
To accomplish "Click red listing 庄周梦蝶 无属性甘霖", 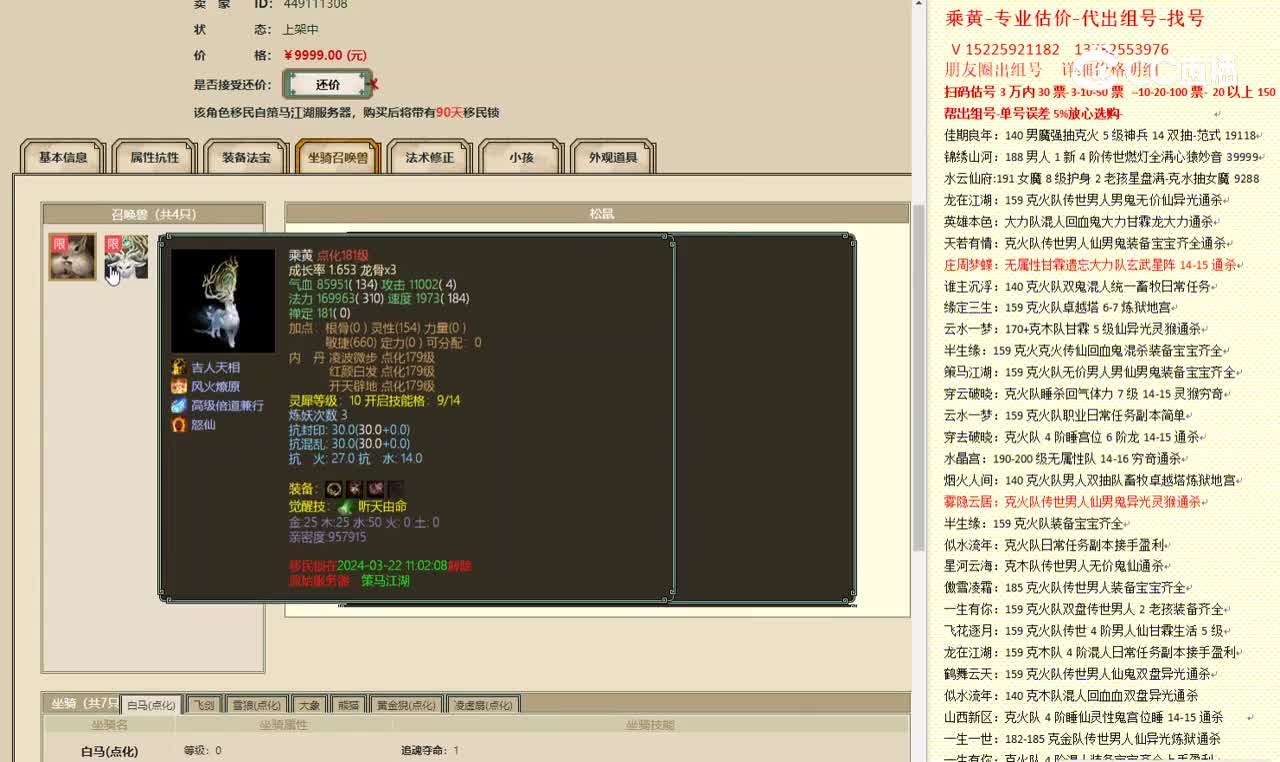I will (x=1091, y=265).
